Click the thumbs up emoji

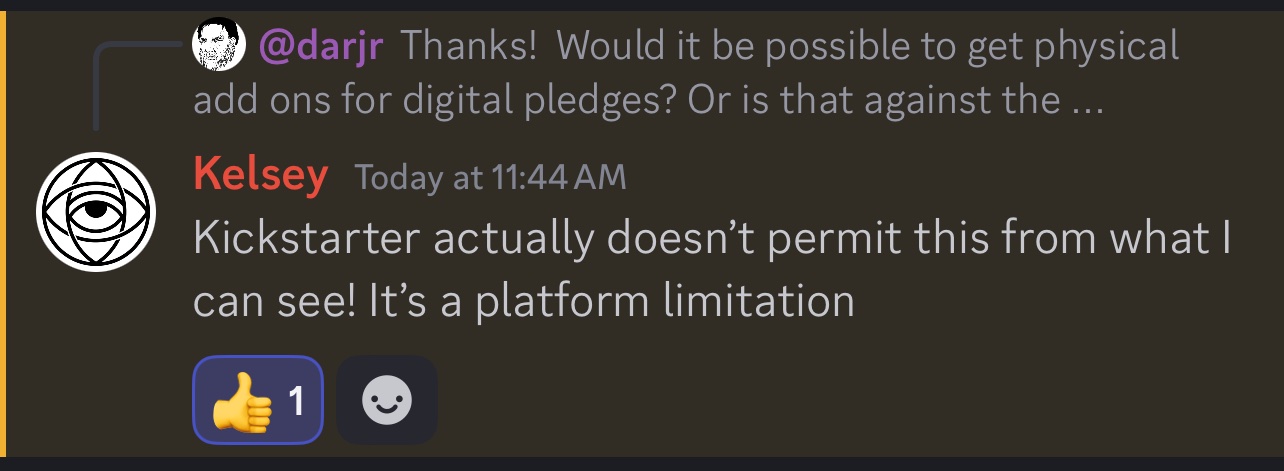click(x=240, y=401)
